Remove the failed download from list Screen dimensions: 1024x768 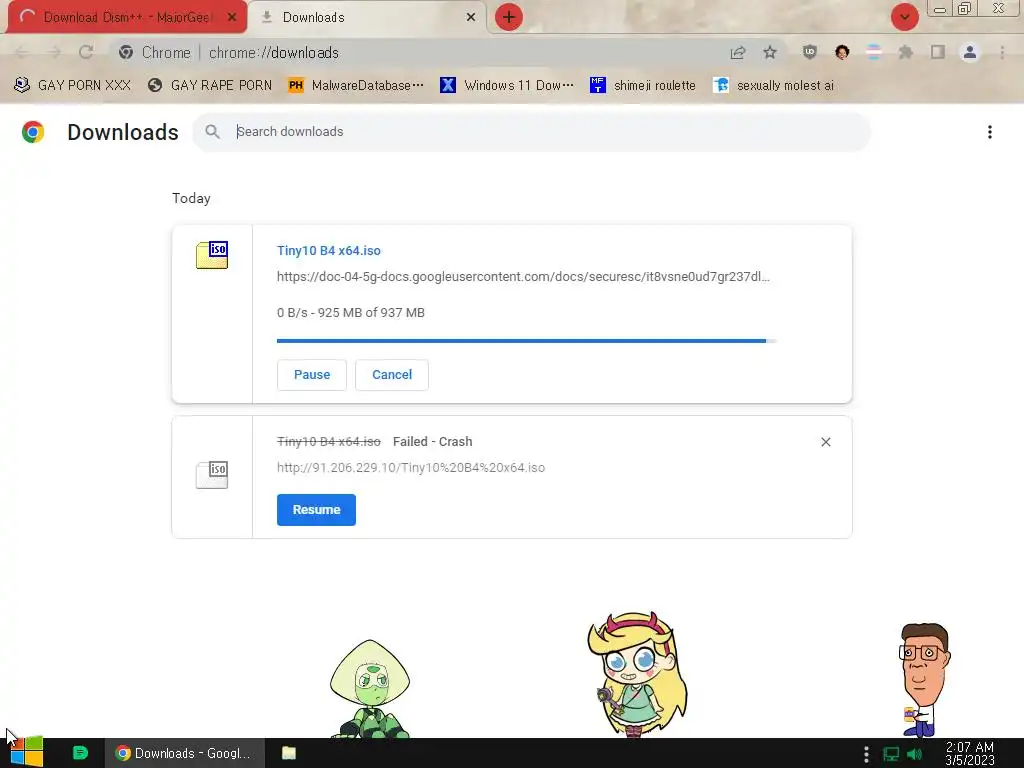click(825, 442)
